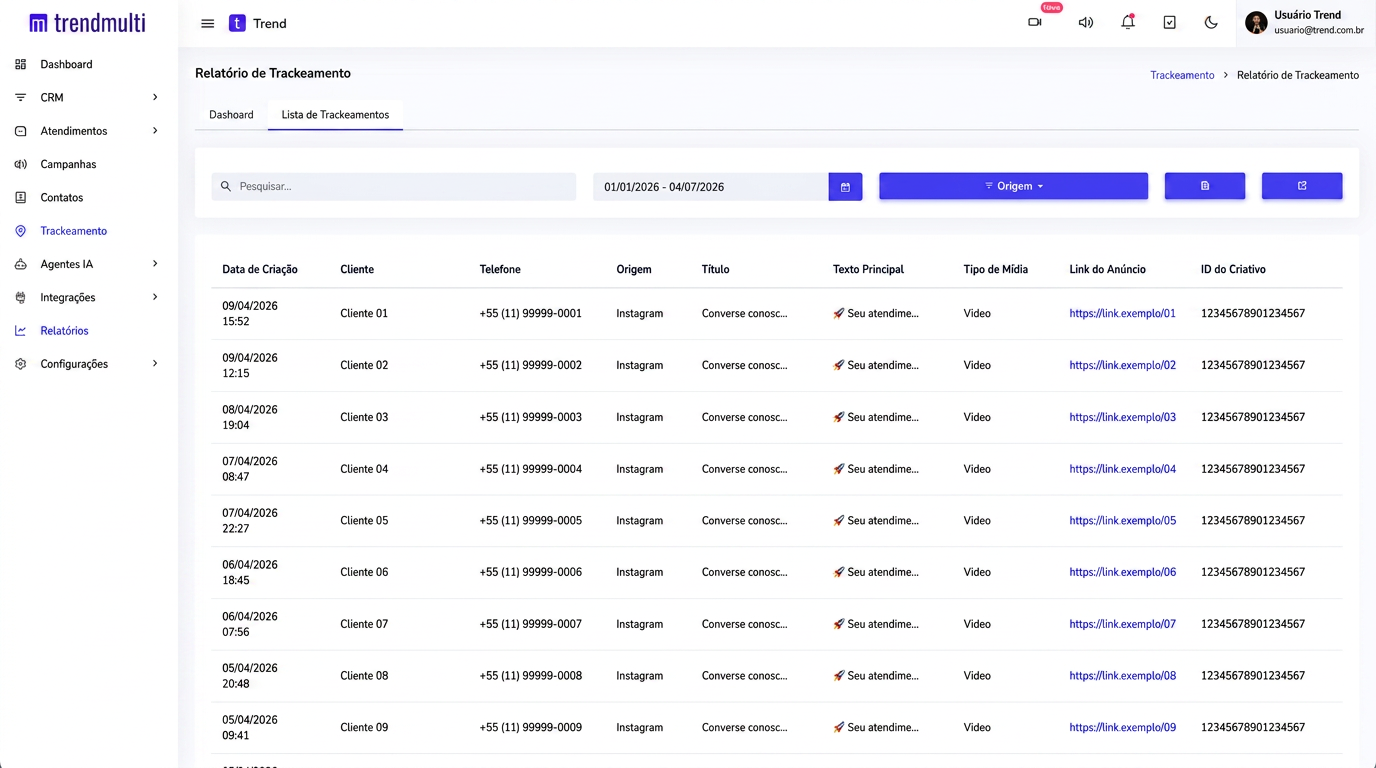Click the Texto Principal column header
Viewport: 1376px width, 768px height.
pos(868,269)
